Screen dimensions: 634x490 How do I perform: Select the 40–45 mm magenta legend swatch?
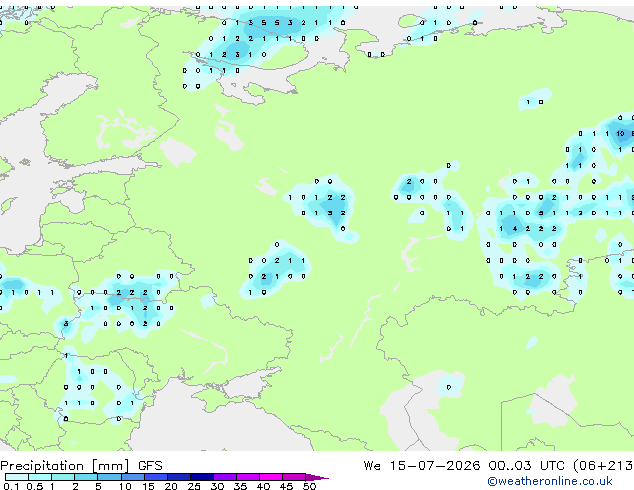[x=271, y=477]
